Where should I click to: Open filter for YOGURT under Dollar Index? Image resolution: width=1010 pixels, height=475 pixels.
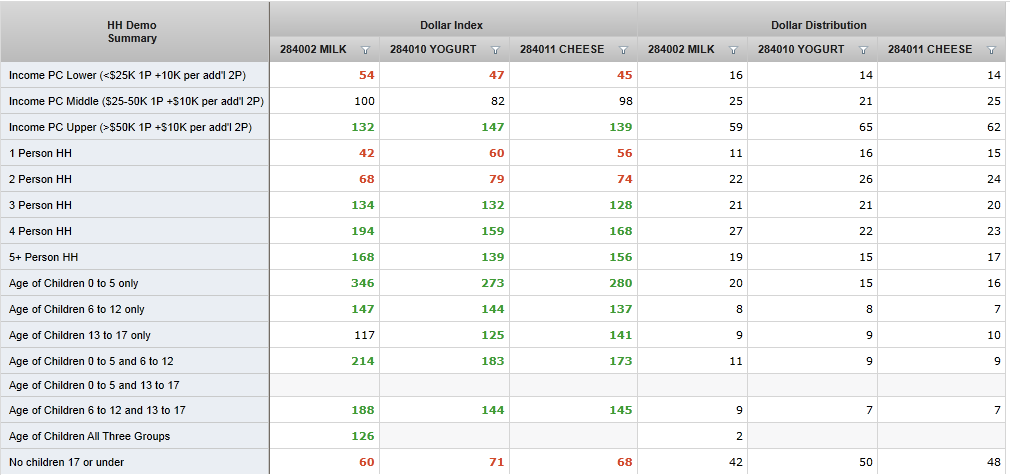(x=495, y=50)
